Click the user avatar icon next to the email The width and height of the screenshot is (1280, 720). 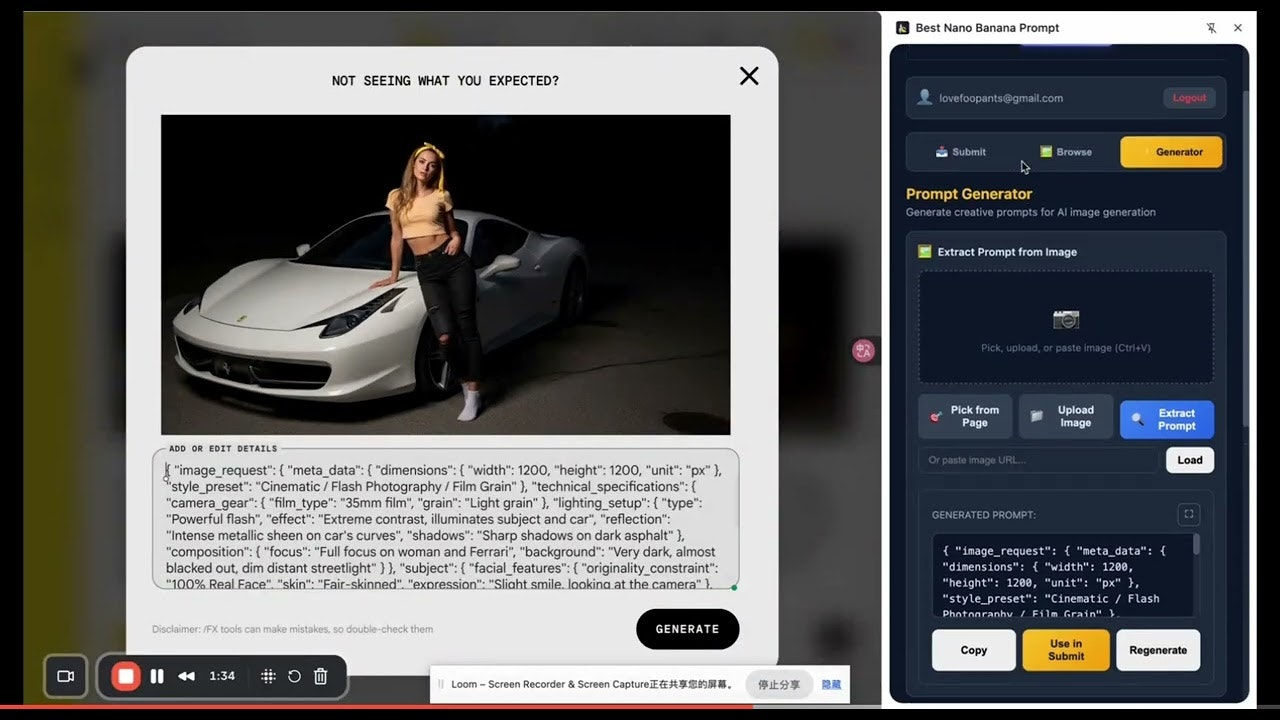tap(925, 97)
